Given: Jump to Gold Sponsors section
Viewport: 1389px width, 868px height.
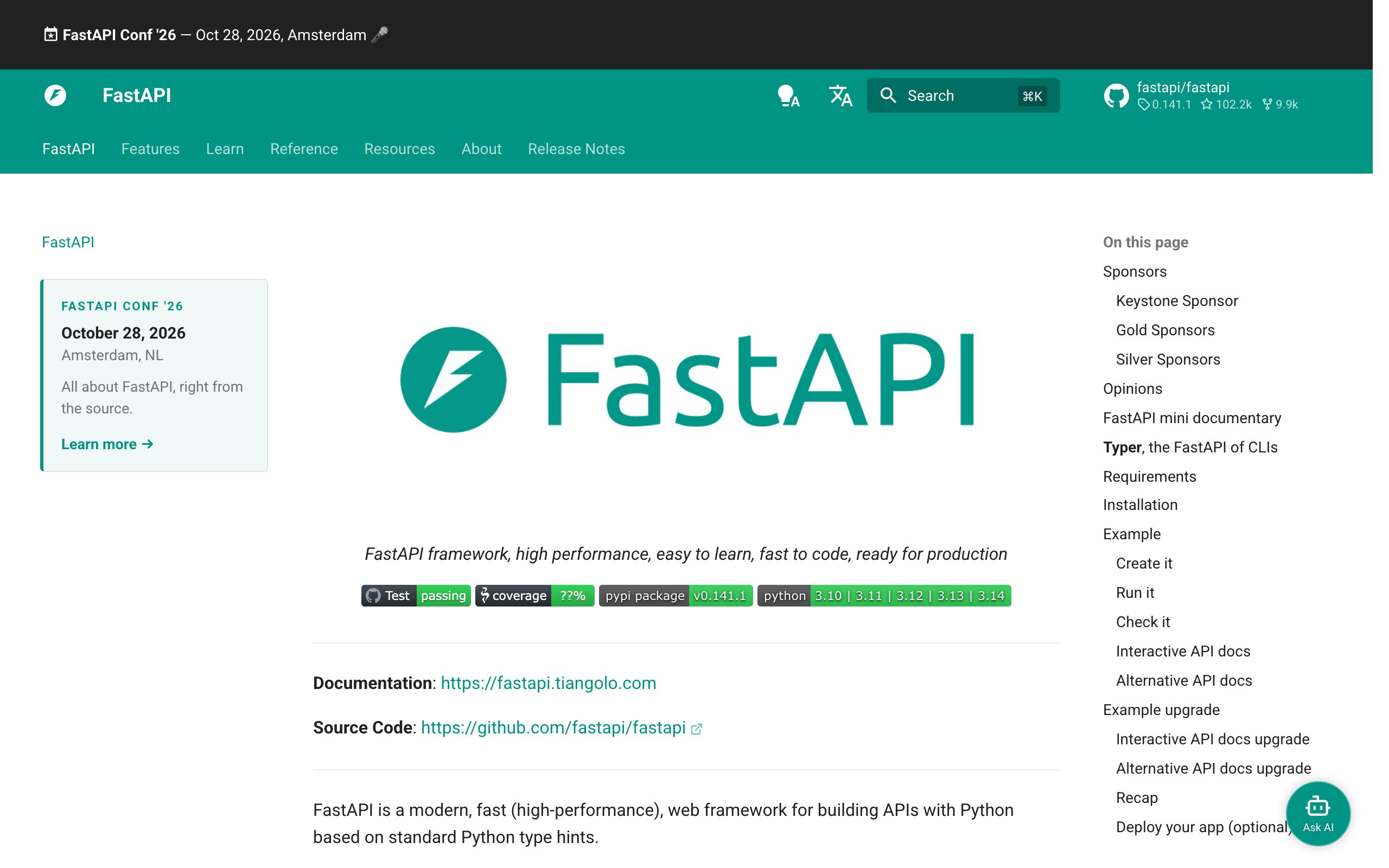Looking at the screenshot, I should coord(1165,330).
